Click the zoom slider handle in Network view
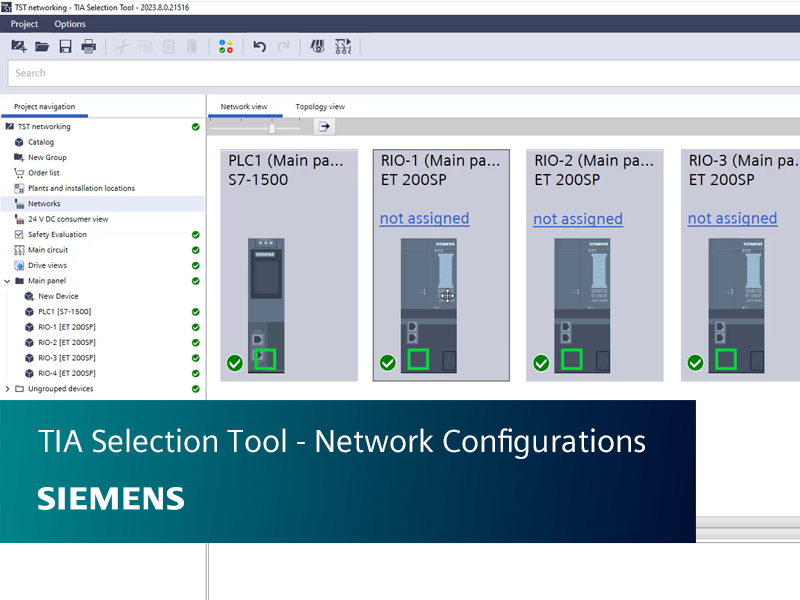 (271, 127)
